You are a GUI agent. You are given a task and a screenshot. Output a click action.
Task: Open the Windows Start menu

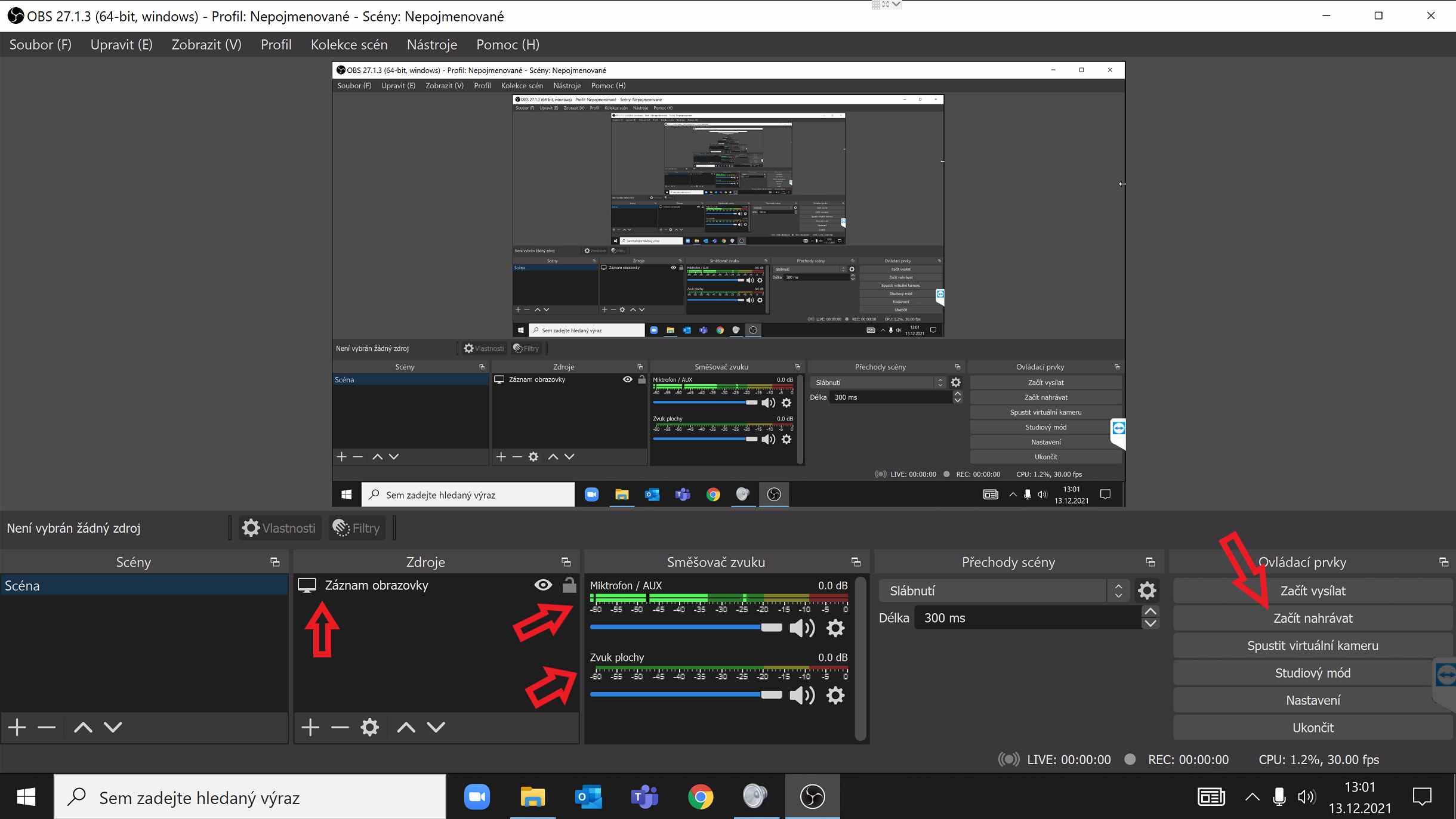[x=26, y=797]
